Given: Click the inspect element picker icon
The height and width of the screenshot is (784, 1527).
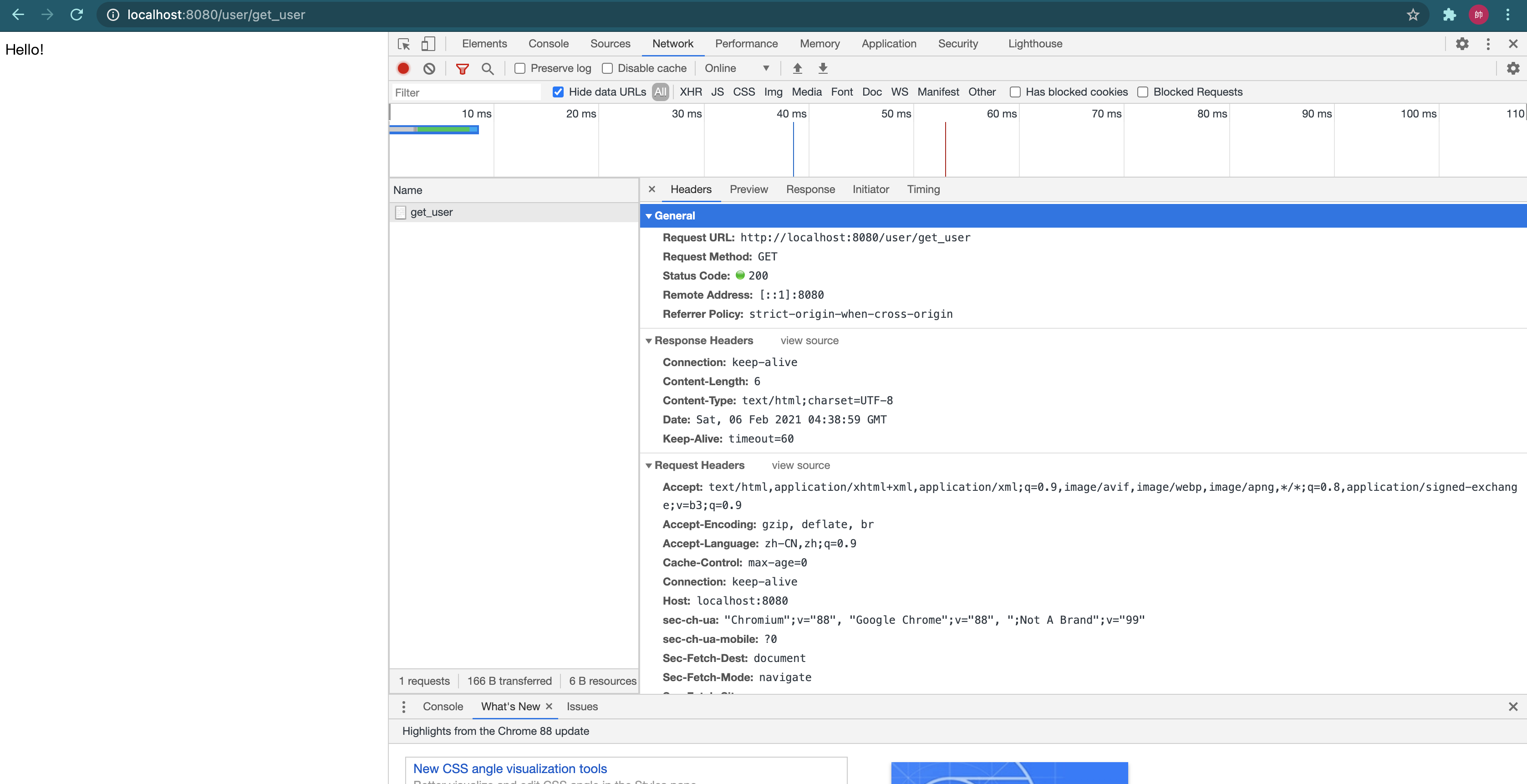Looking at the screenshot, I should [404, 44].
